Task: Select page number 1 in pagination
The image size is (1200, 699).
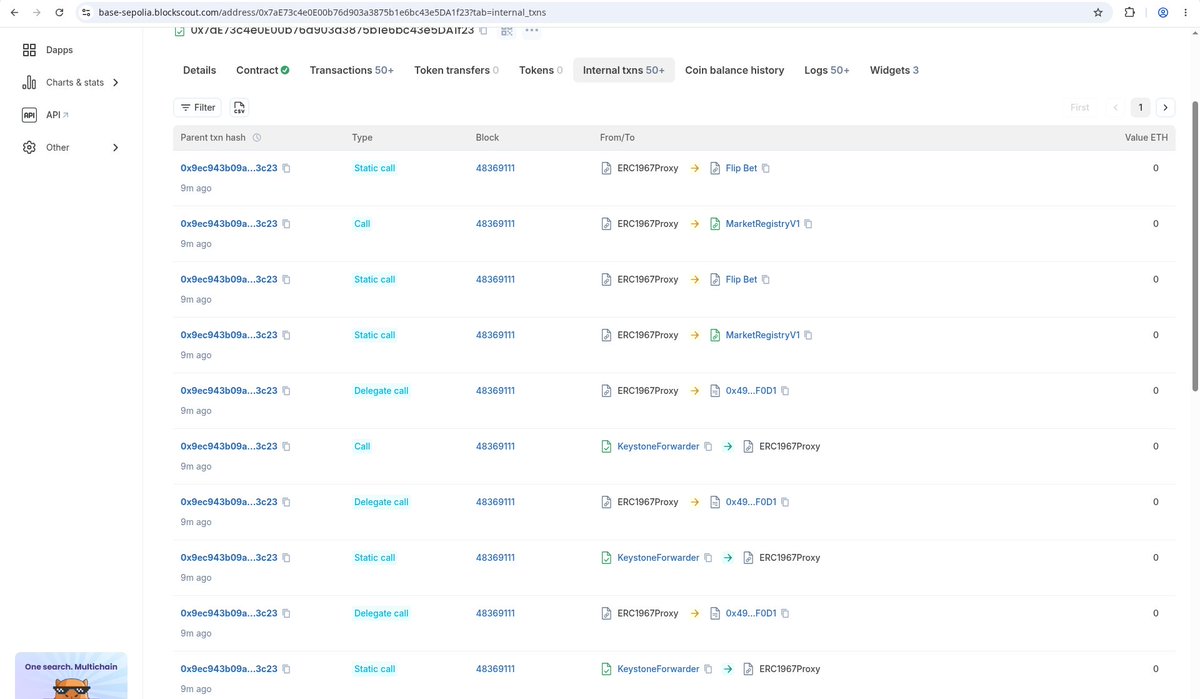Action: (x=1140, y=107)
